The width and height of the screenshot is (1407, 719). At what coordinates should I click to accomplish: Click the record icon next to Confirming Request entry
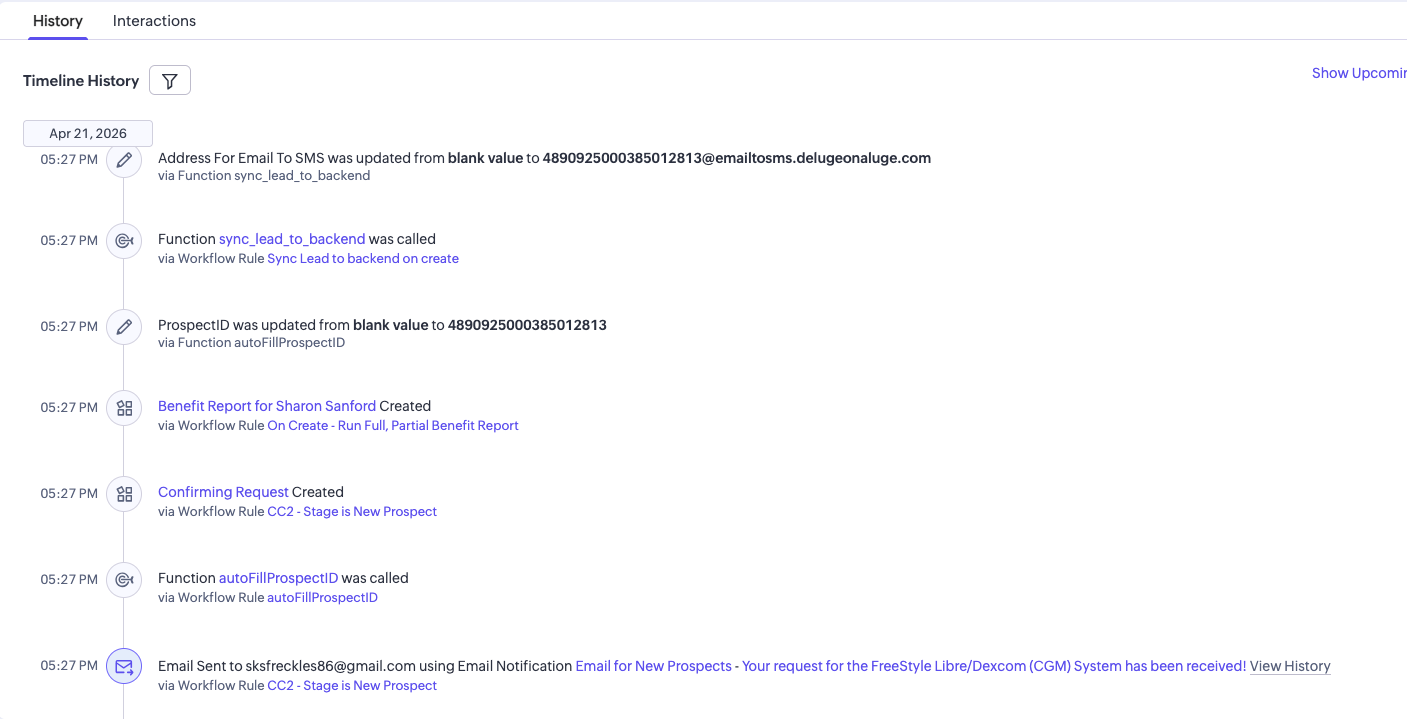[x=123, y=493]
